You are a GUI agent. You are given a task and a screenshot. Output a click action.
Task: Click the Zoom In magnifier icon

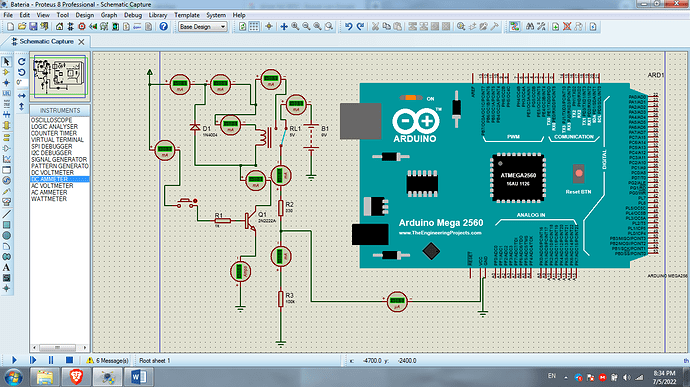(x=295, y=26)
